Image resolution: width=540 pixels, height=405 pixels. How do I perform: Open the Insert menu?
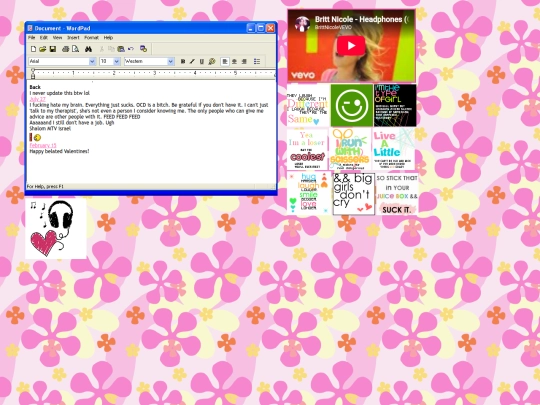73,38
